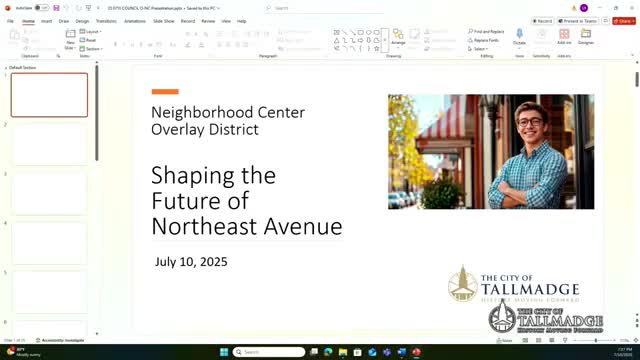Image resolution: width=640 pixels, height=360 pixels.
Task: Click Reset slide button
Action: point(88,40)
